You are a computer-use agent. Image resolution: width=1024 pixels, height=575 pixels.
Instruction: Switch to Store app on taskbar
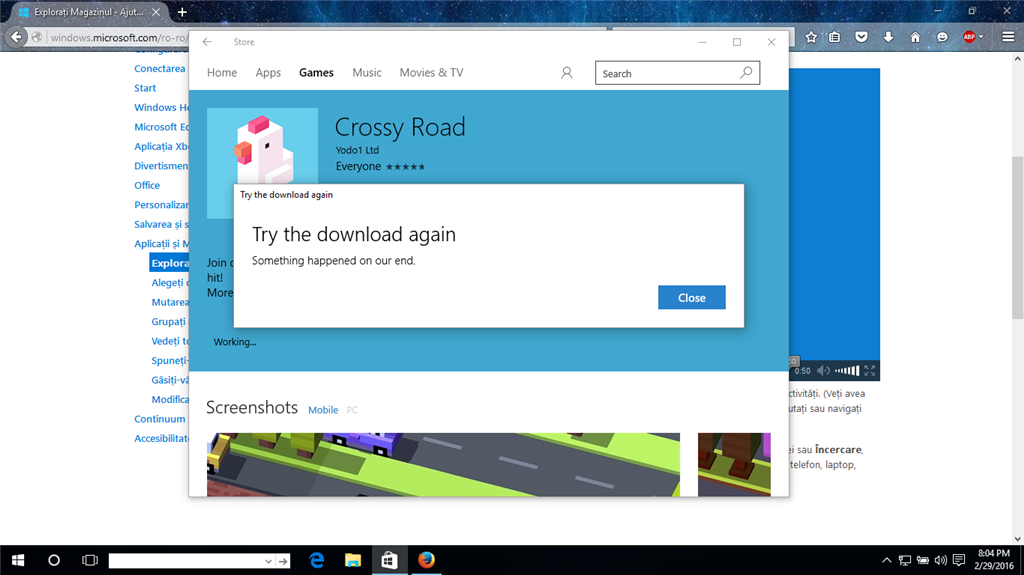tap(389, 560)
